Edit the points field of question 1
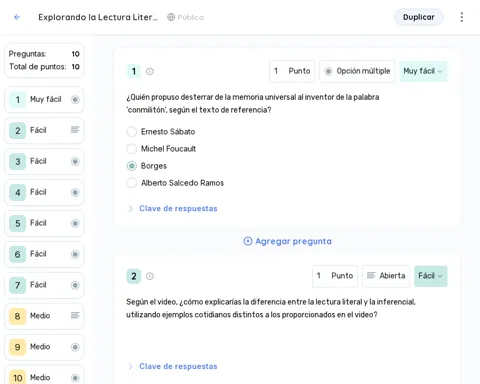 292,71
